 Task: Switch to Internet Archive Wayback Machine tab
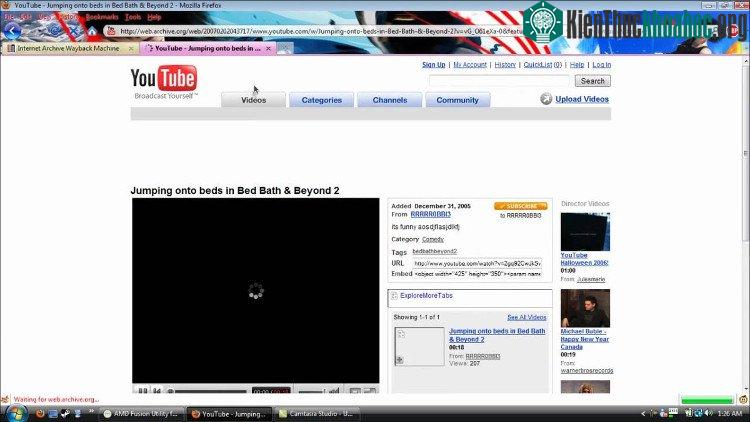click(x=70, y=48)
